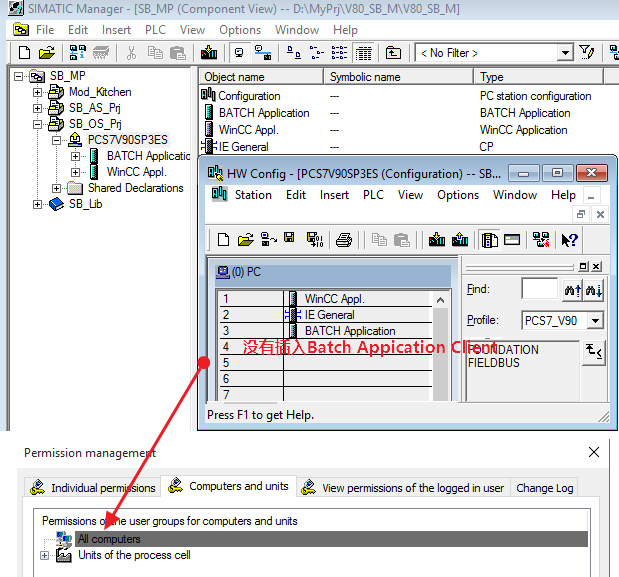Click the Find input field in catalog
Viewport: 619px width, 577px height.
539,288
